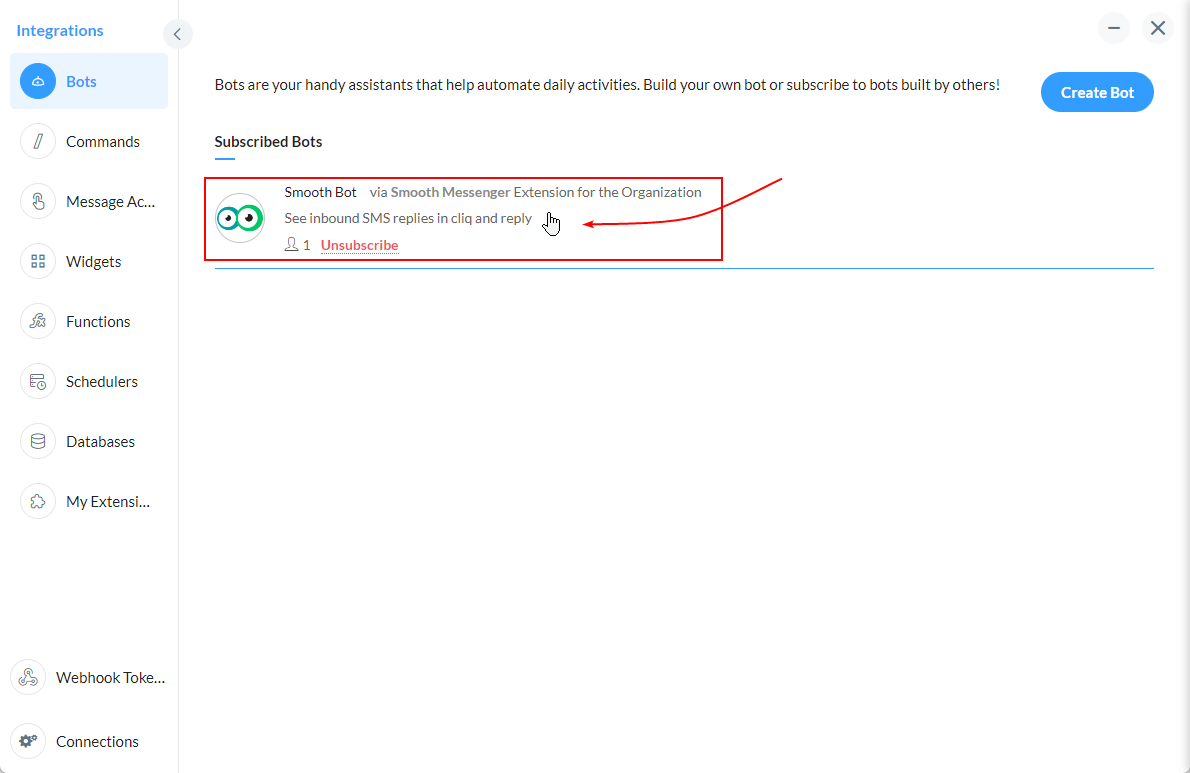Click the Widgets grid icon

click(x=38, y=261)
